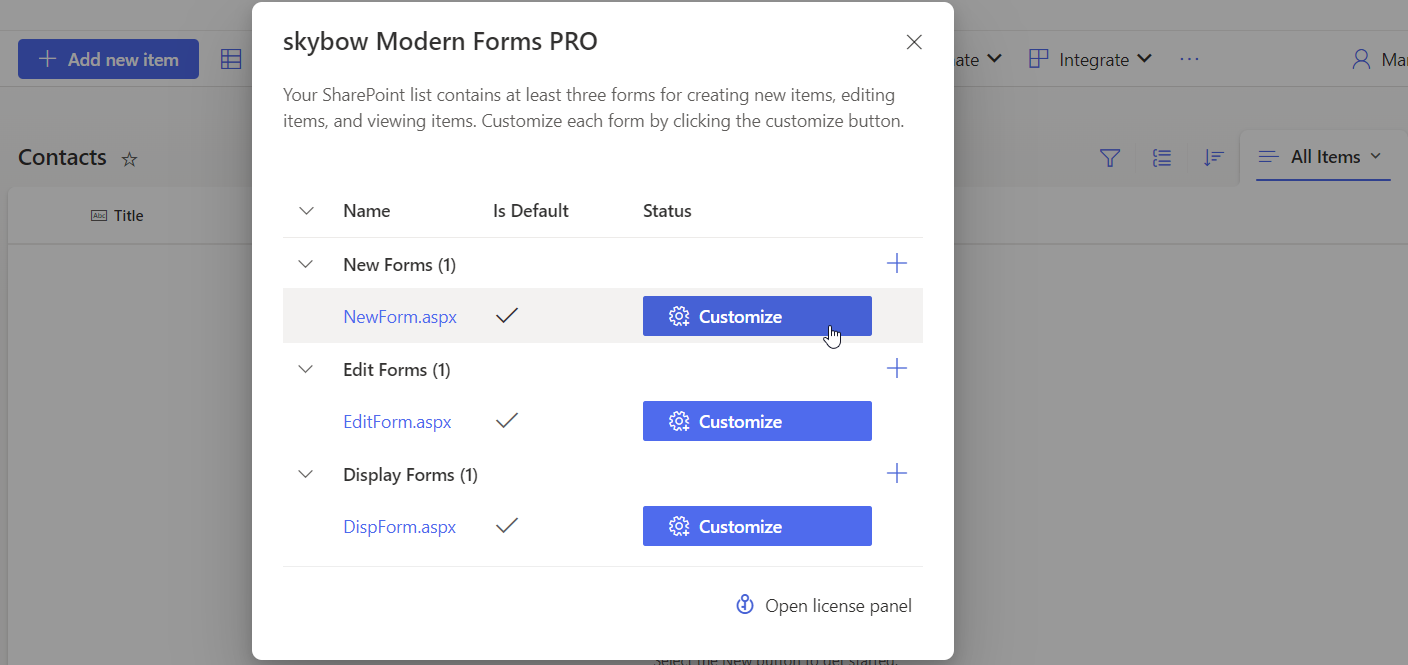Add a new form under Edit Forms
Image resolution: width=1408 pixels, height=665 pixels.
(897, 368)
